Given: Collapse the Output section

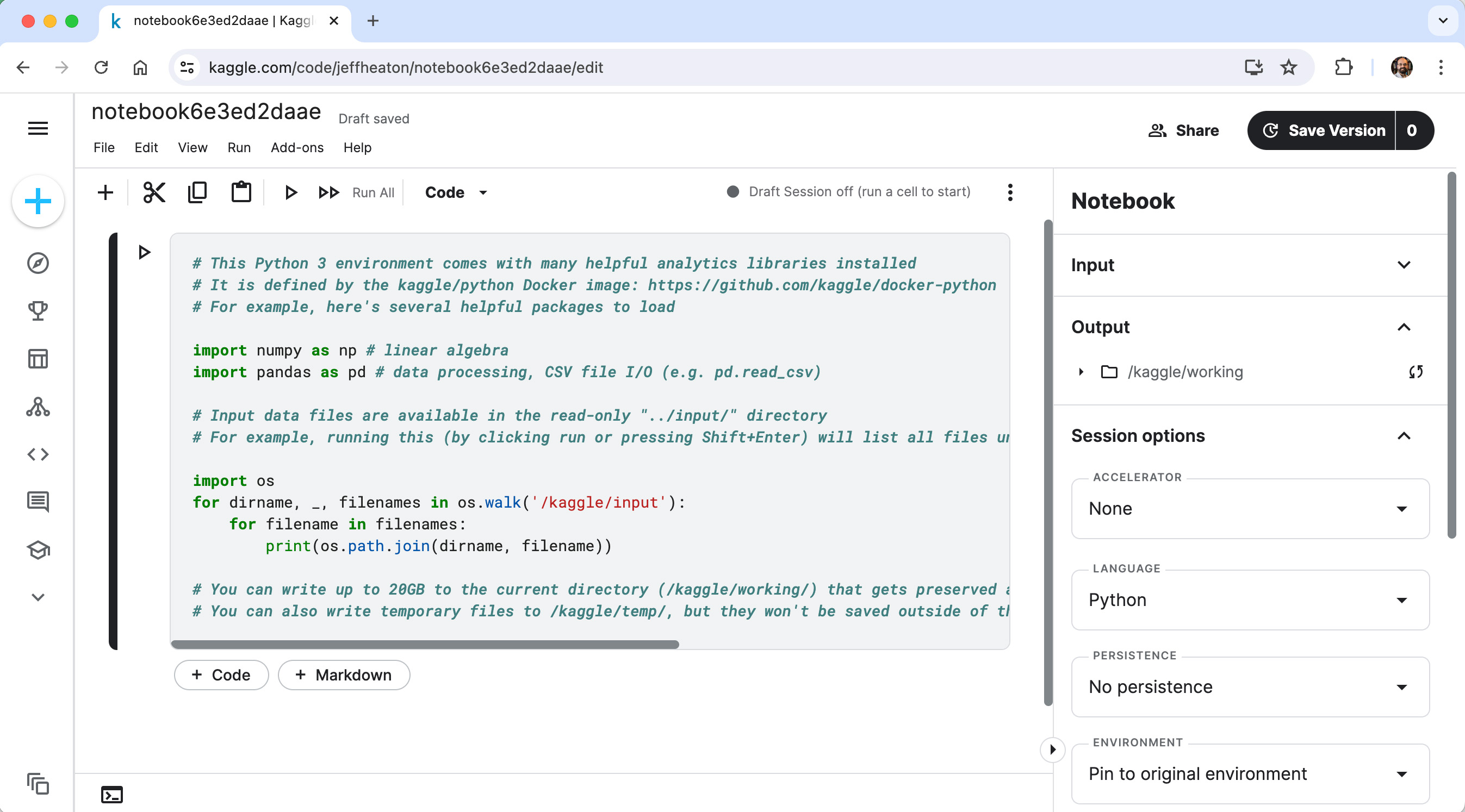Looking at the screenshot, I should tap(1405, 327).
